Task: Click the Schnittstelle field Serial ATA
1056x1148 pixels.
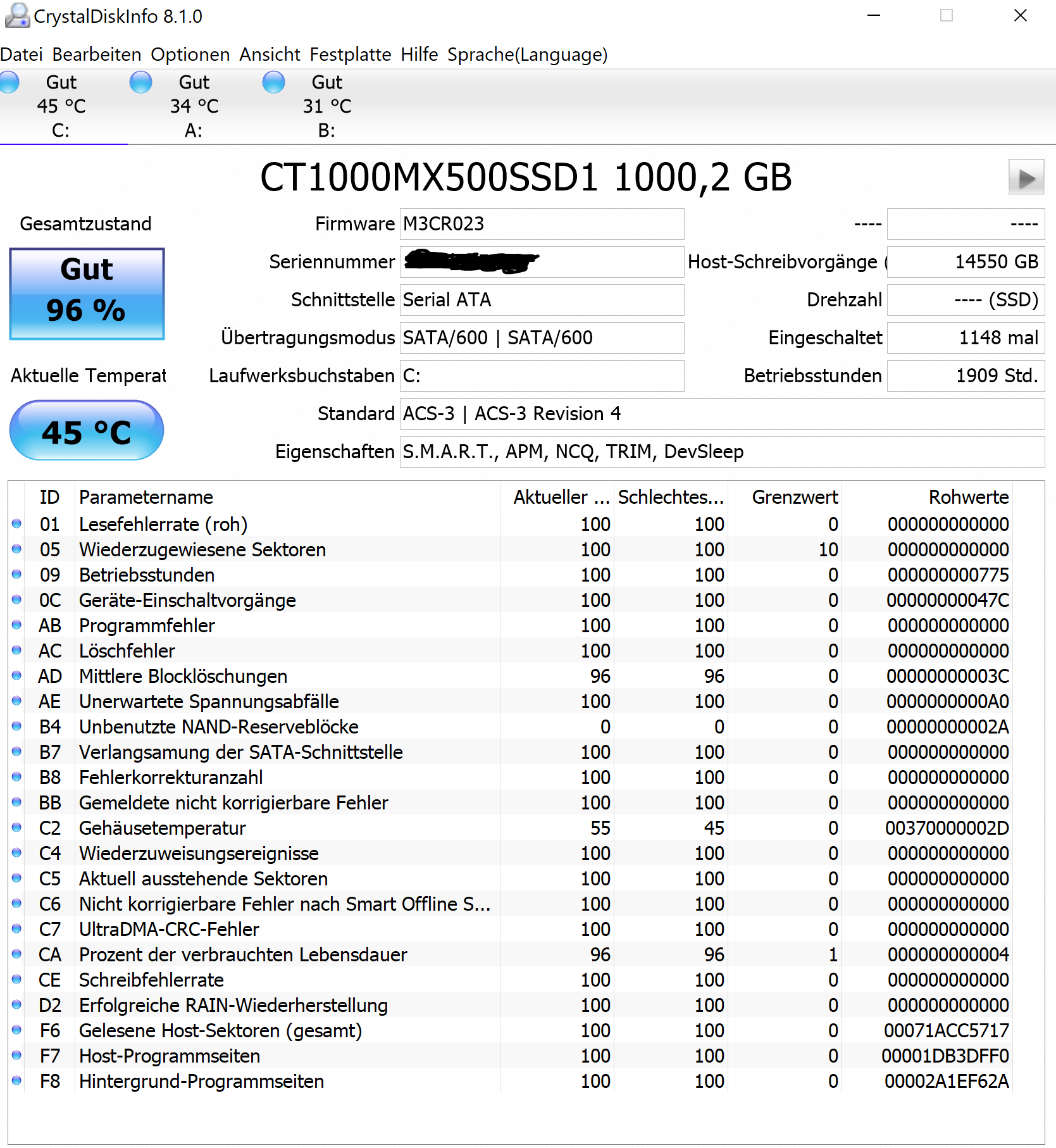Action: (542, 300)
